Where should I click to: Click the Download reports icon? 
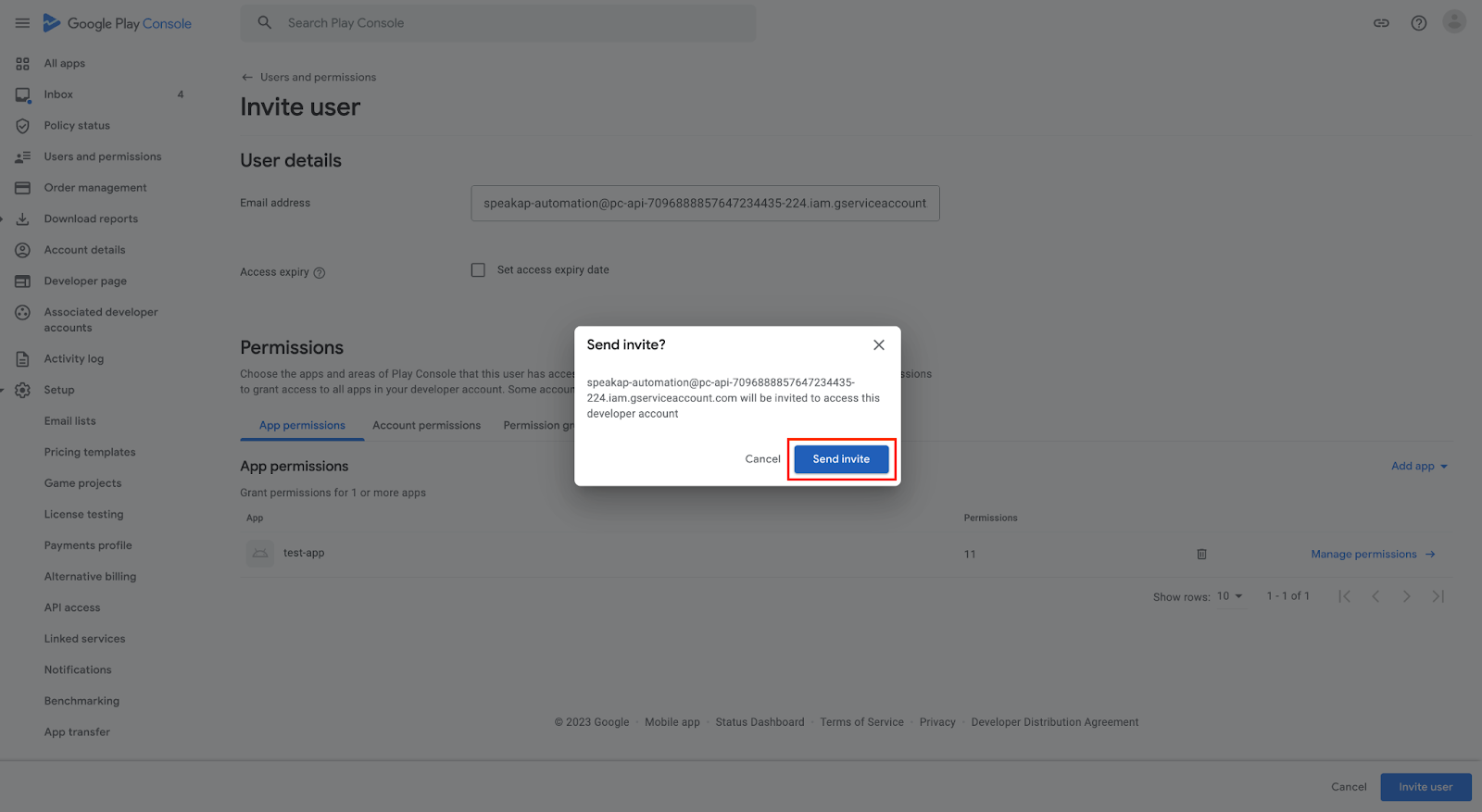pyautogui.click(x=22, y=219)
